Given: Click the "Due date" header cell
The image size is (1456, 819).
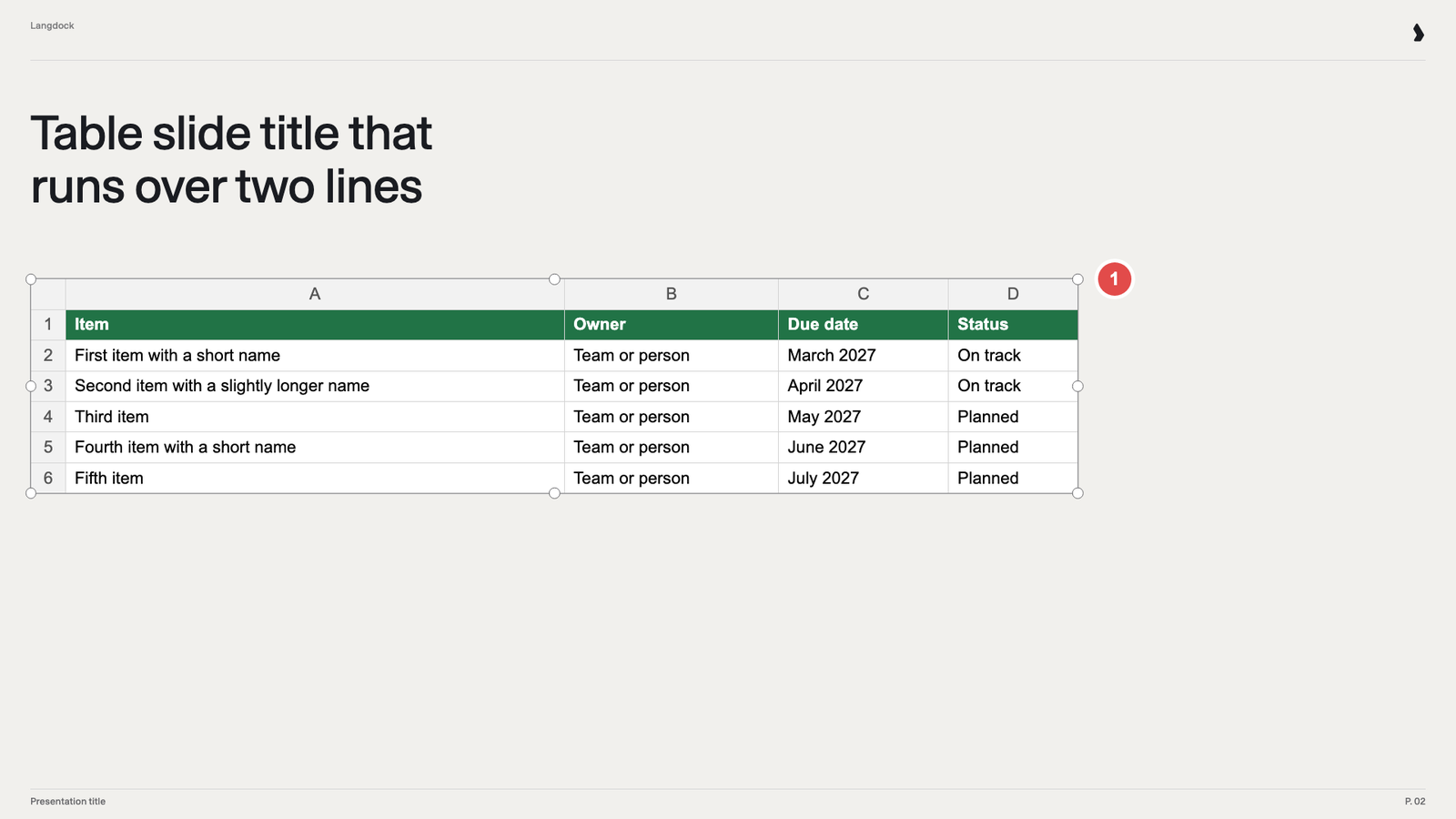Looking at the screenshot, I should tap(864, 325).
